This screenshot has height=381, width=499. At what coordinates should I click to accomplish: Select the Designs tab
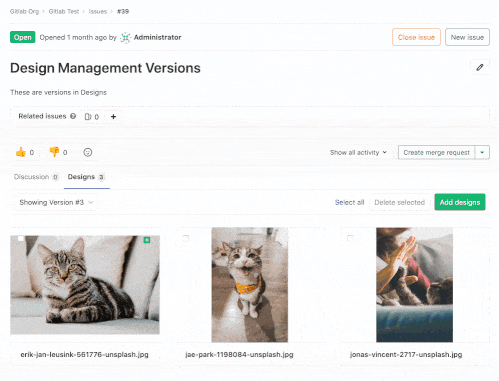pyautogui.click(x=86, y=177)
